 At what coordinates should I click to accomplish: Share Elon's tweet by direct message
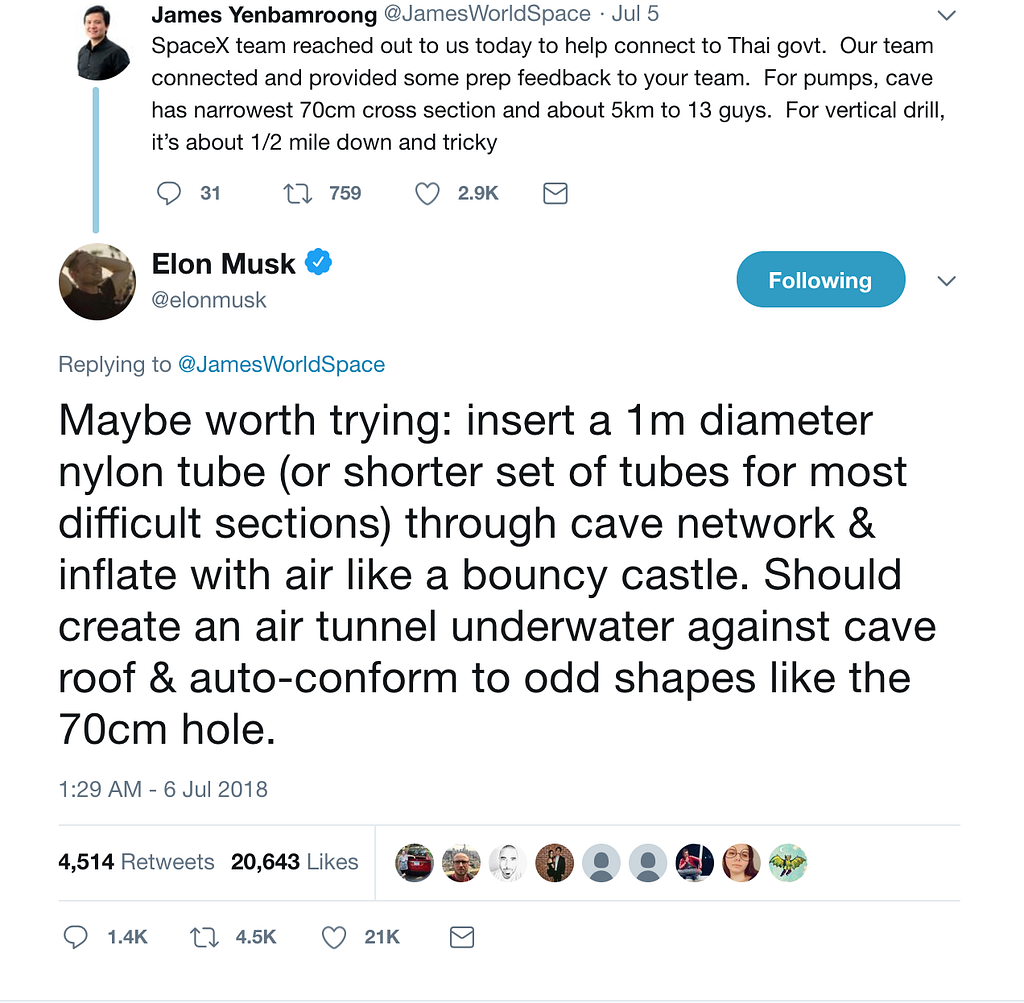[461, 937]
